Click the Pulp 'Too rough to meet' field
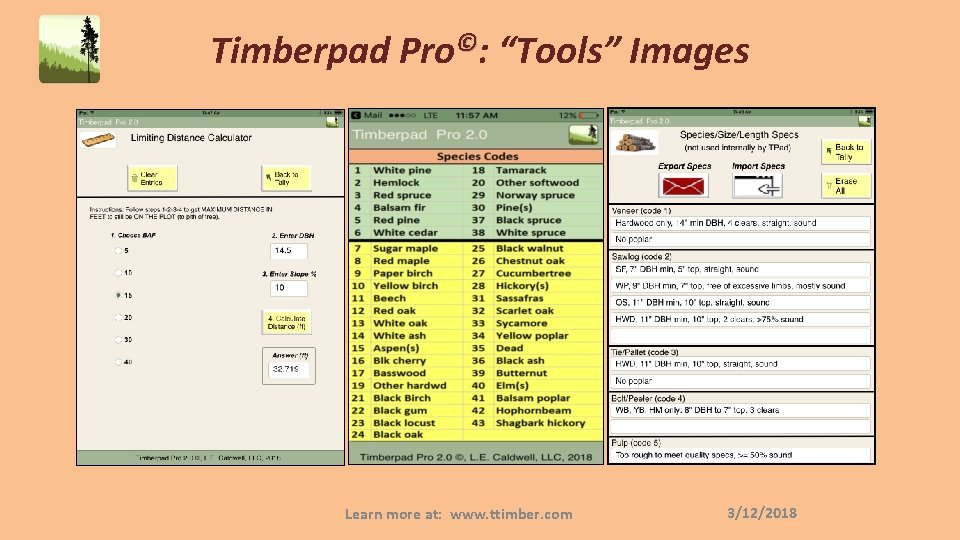This screenshot has height=540, width=960. tap(740, 455)
